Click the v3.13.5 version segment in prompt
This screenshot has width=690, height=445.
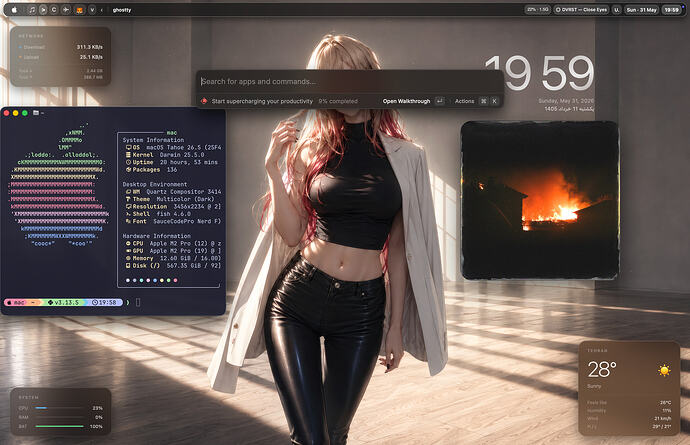pyautogui.click(x=63, y=302)
